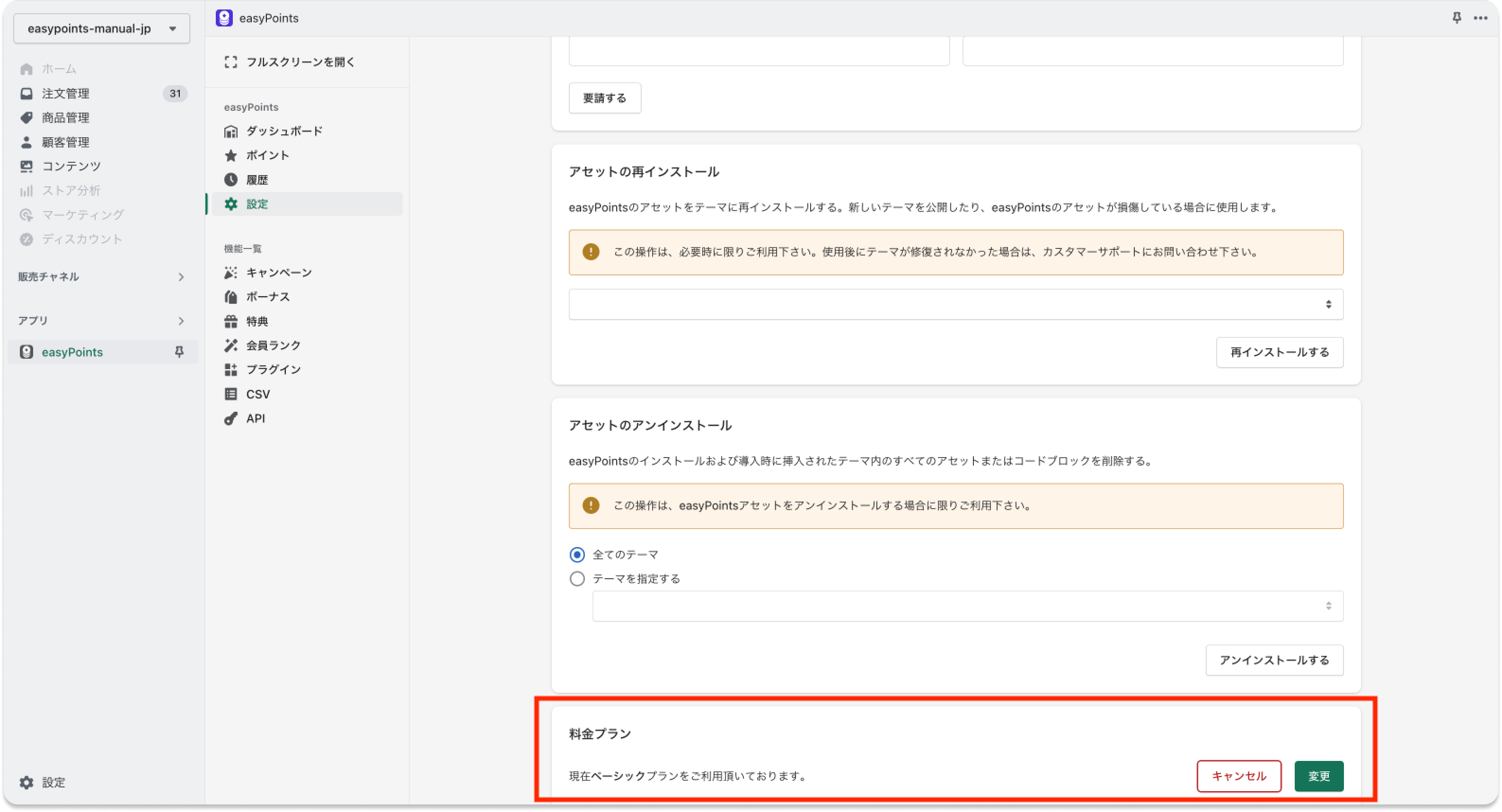Click the アンインストールする button
1502x812 pixels.
[x=1274, y=660]
